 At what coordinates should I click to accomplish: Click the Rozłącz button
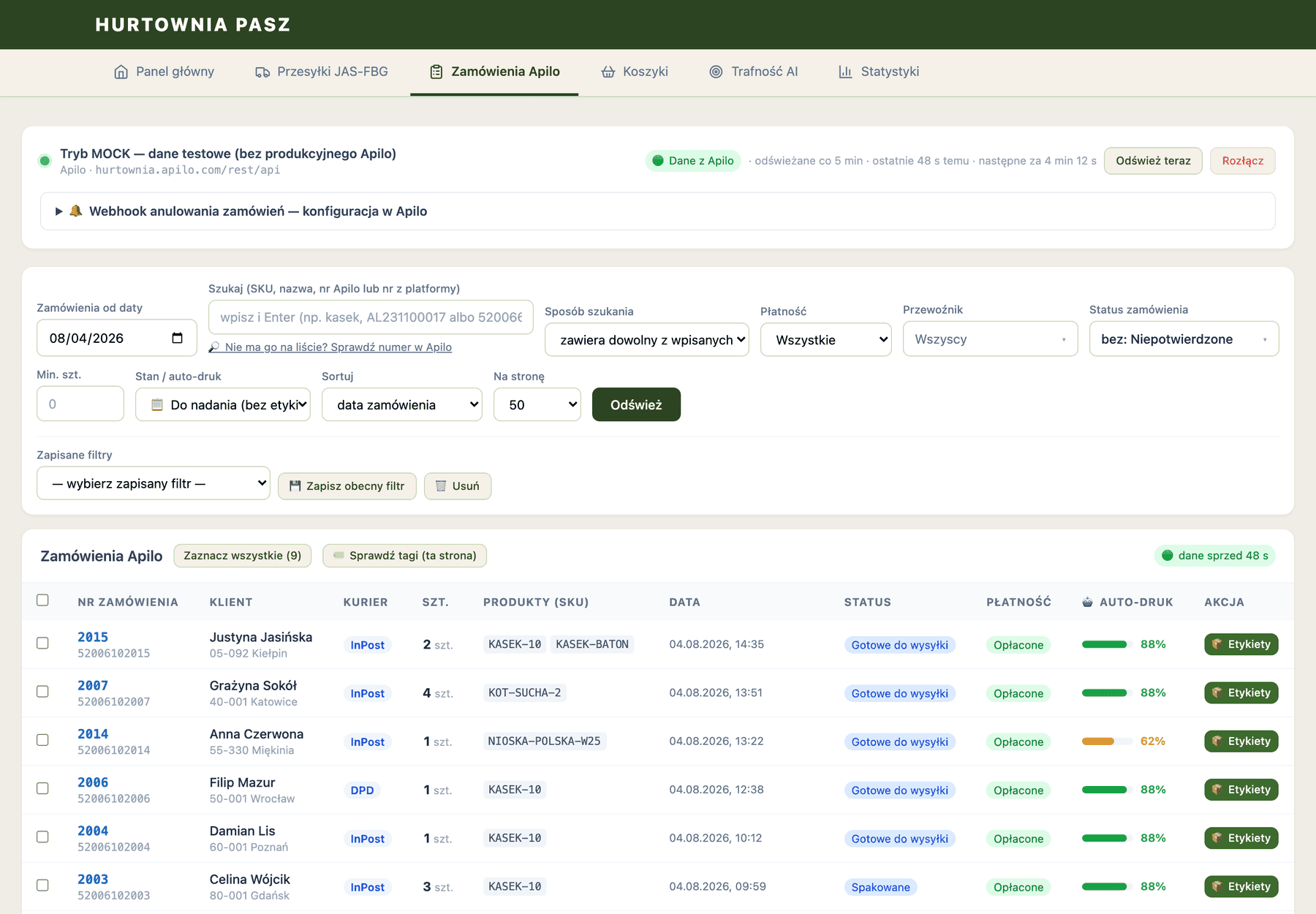point(1243,161)
